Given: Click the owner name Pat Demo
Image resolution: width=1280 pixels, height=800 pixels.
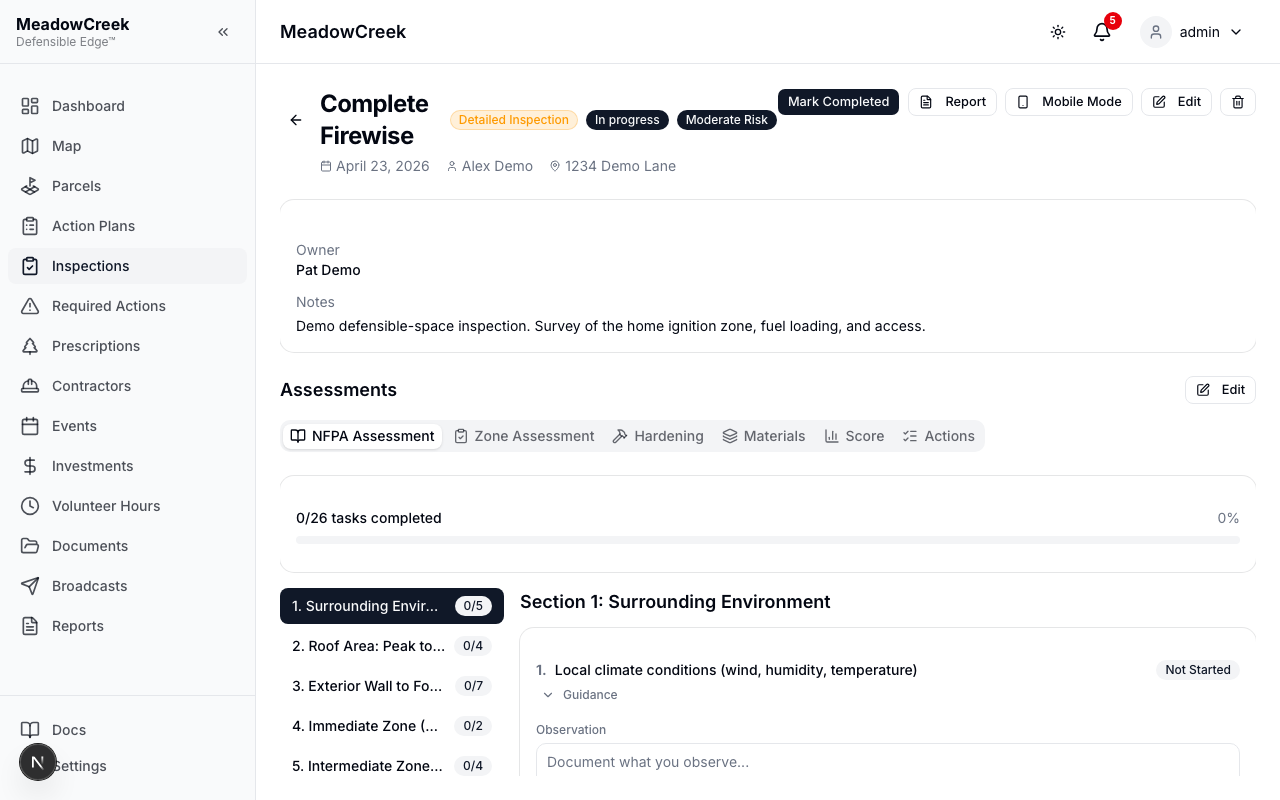Looking at the screenshot, I should coord(328,270).
